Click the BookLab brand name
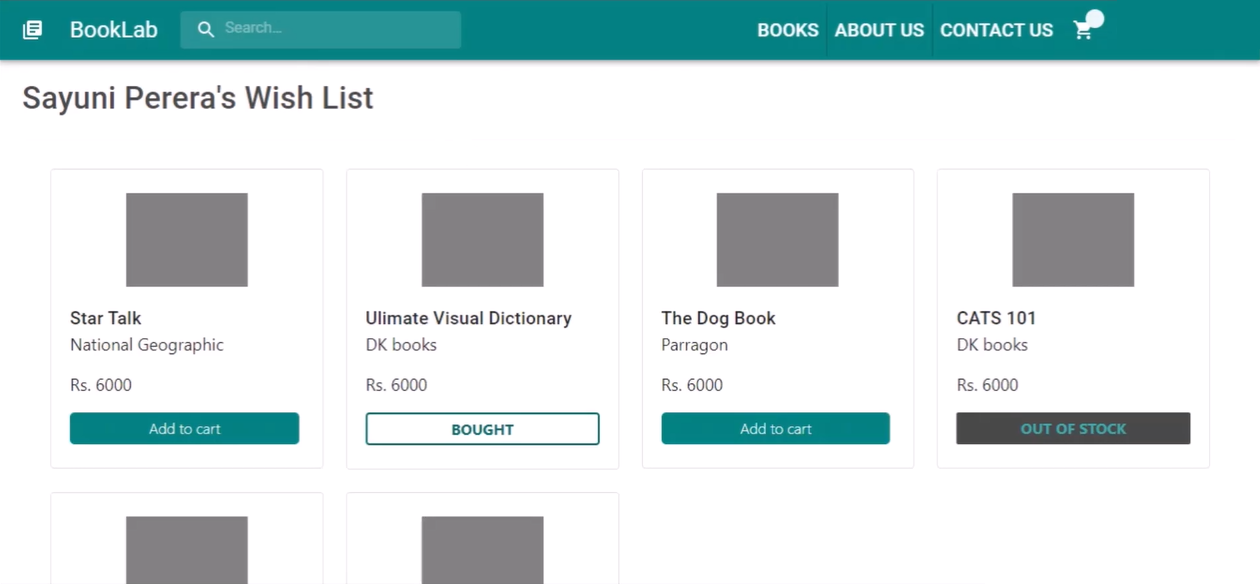This screenshot has height=584, width=1260. click(113, 30)
